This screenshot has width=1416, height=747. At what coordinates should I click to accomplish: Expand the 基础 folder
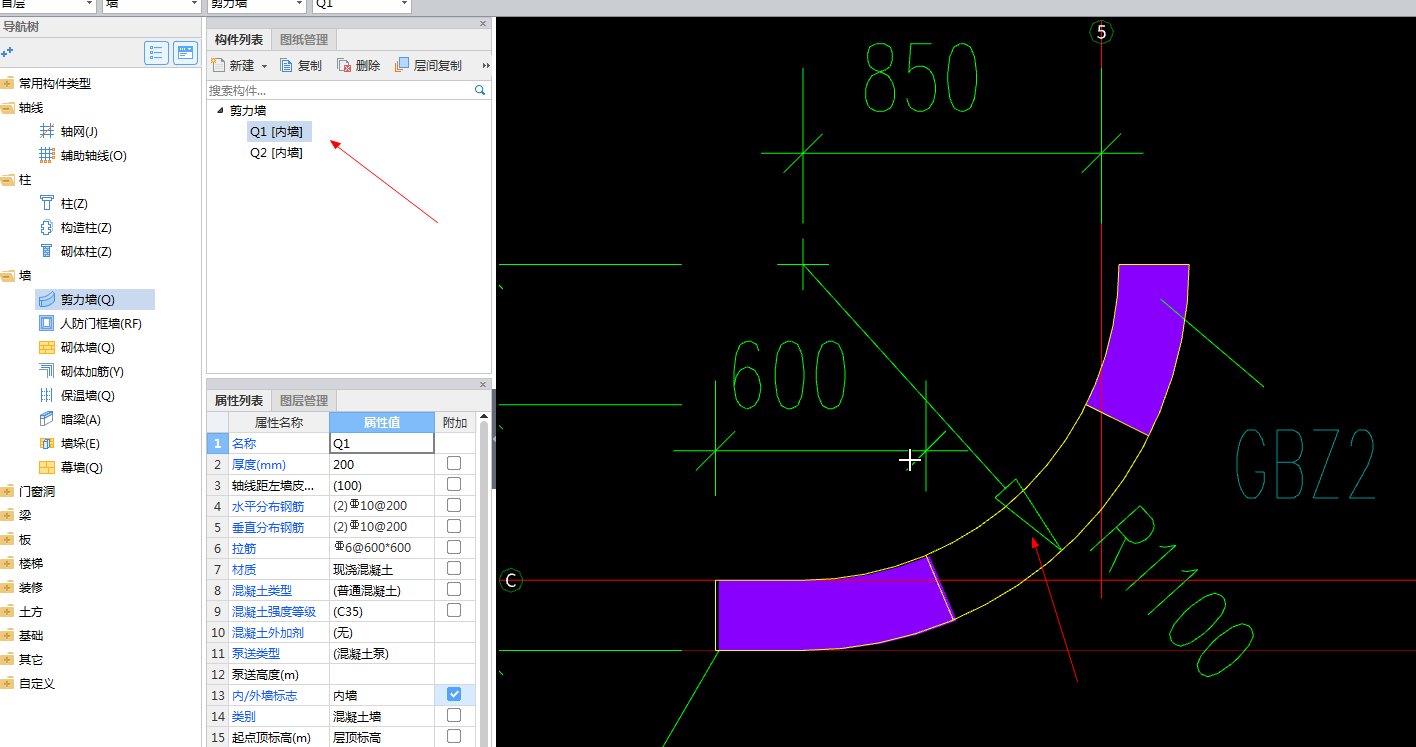click(x=8, y=635)
